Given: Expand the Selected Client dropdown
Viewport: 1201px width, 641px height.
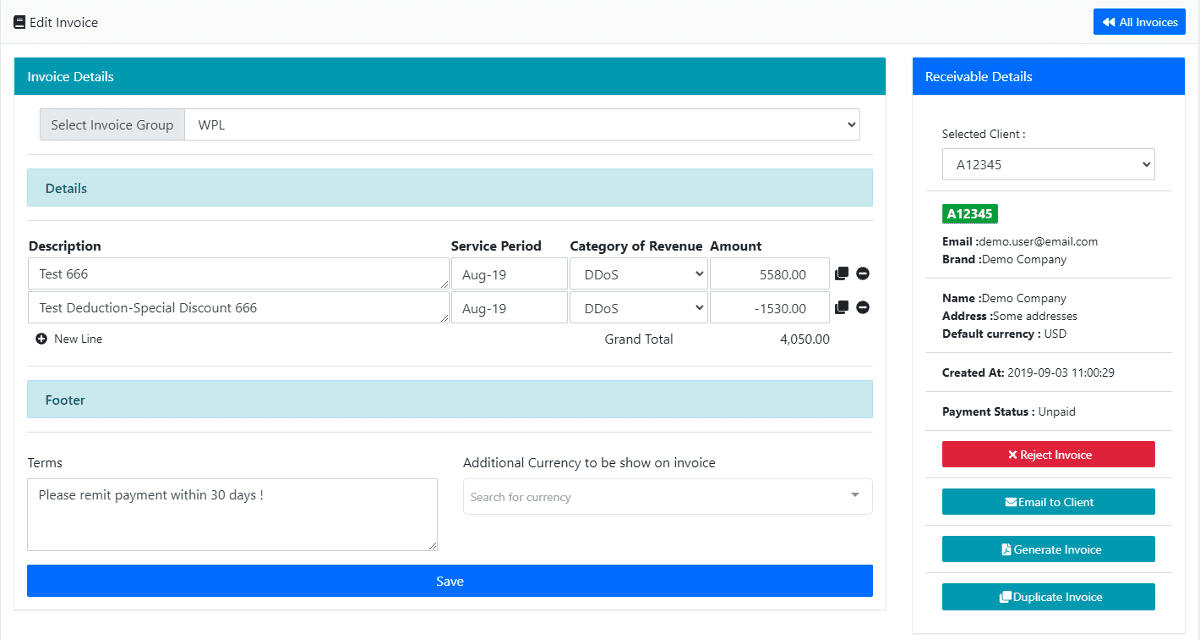Looking at the screenshot, I should point(1047,165).
